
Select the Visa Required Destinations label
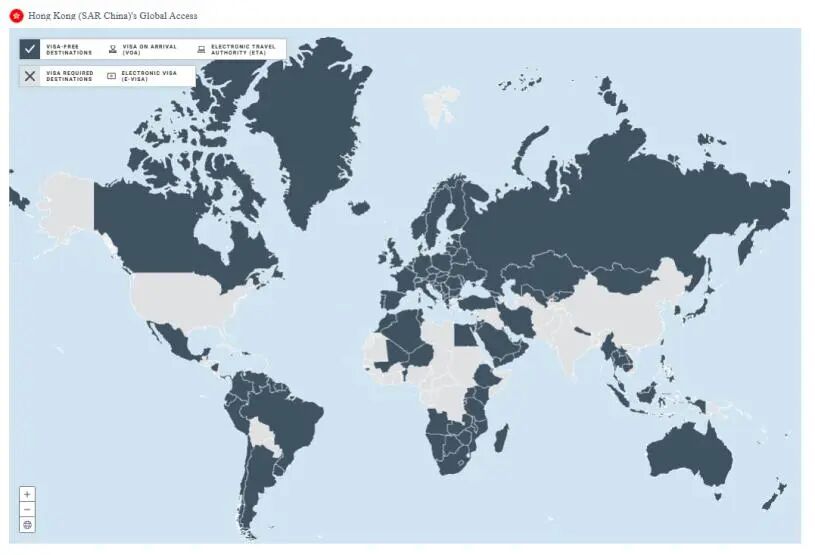tap(70, 76)
